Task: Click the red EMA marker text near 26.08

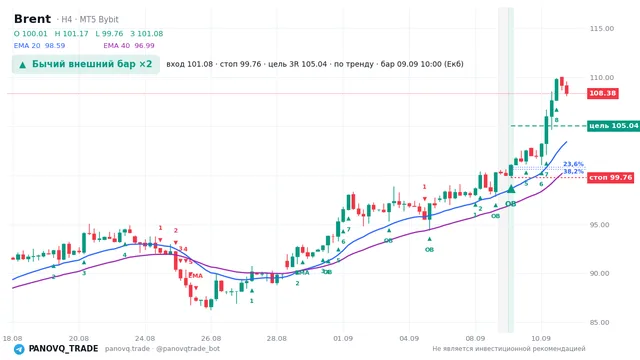Action: 196,276
